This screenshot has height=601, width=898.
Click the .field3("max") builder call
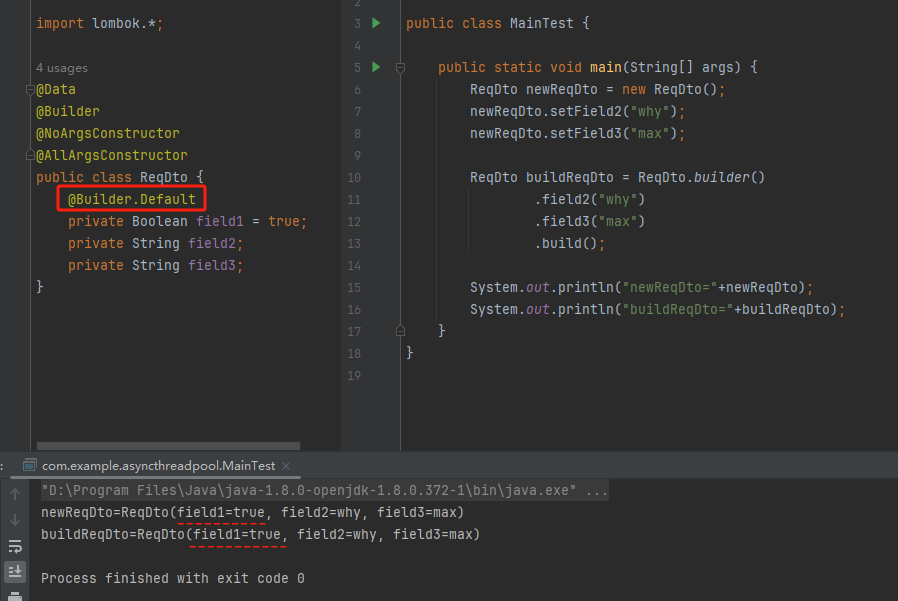pos(590,221)
